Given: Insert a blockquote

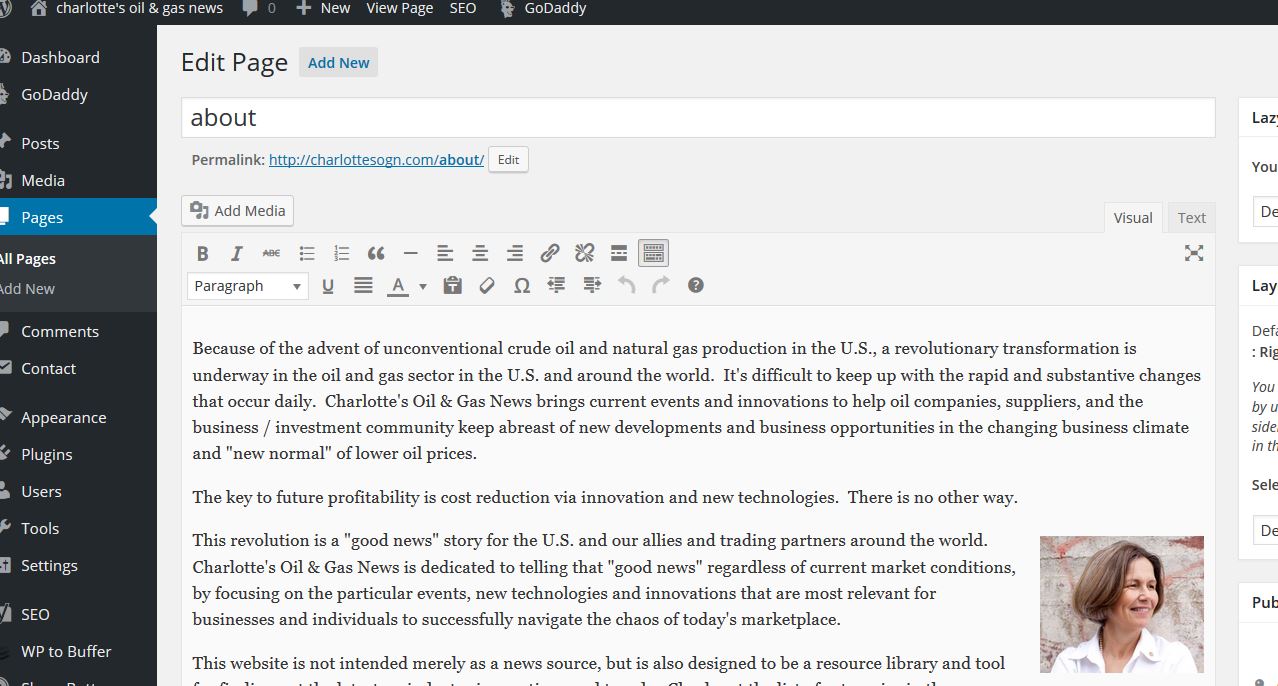Looking at the screenshot, I should [376, 253].
